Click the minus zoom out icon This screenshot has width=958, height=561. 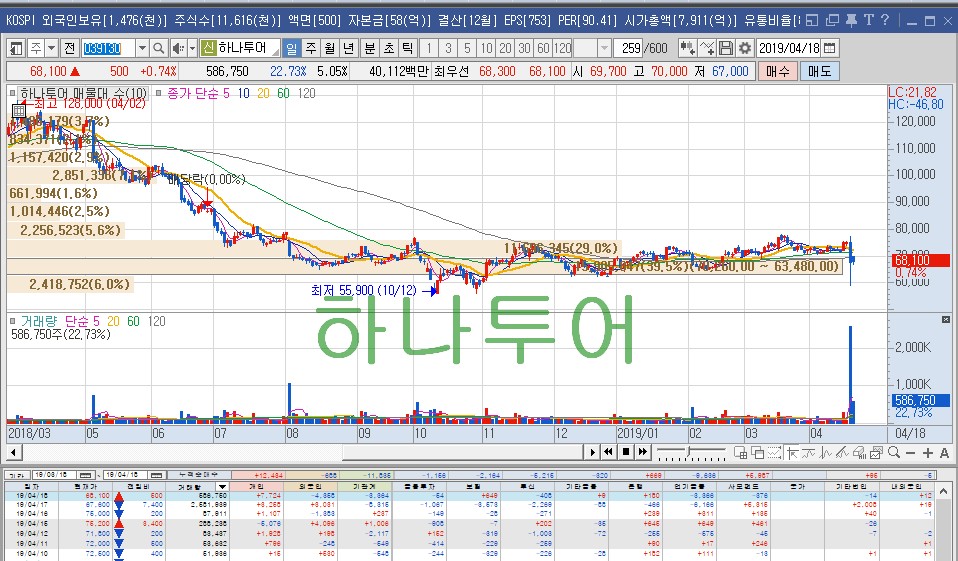tap(910, 453)
